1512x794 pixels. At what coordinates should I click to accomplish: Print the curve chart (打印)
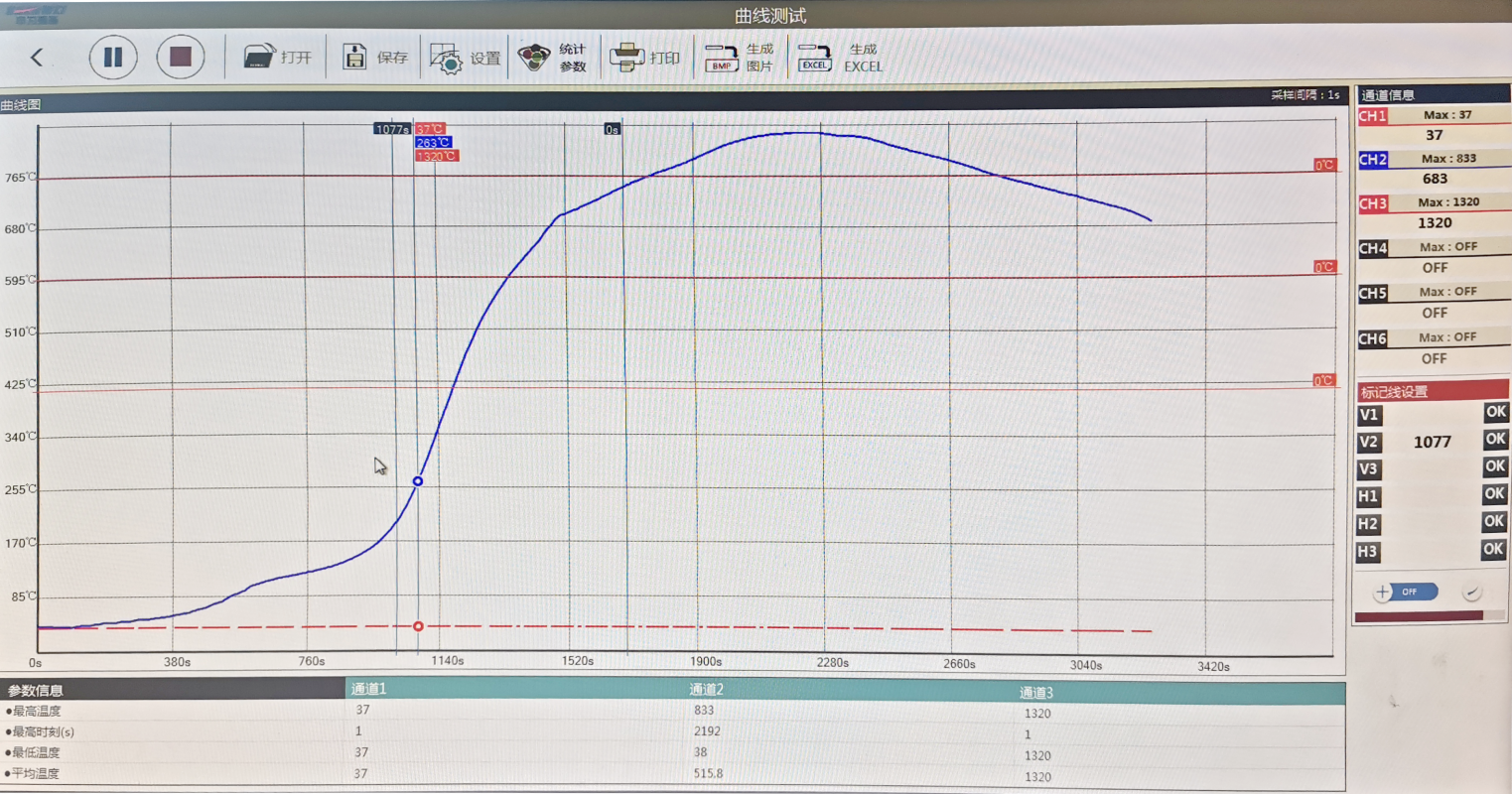point(644,58)
